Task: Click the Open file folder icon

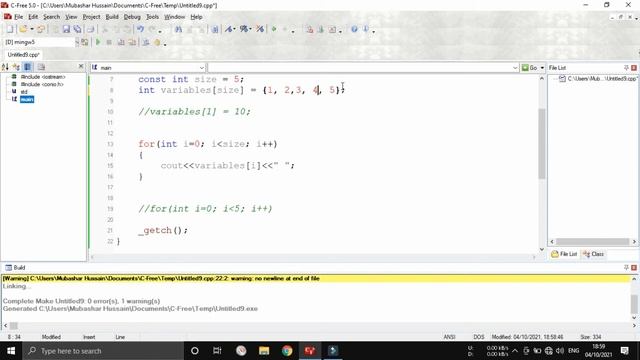Action: tap(23, 29)
